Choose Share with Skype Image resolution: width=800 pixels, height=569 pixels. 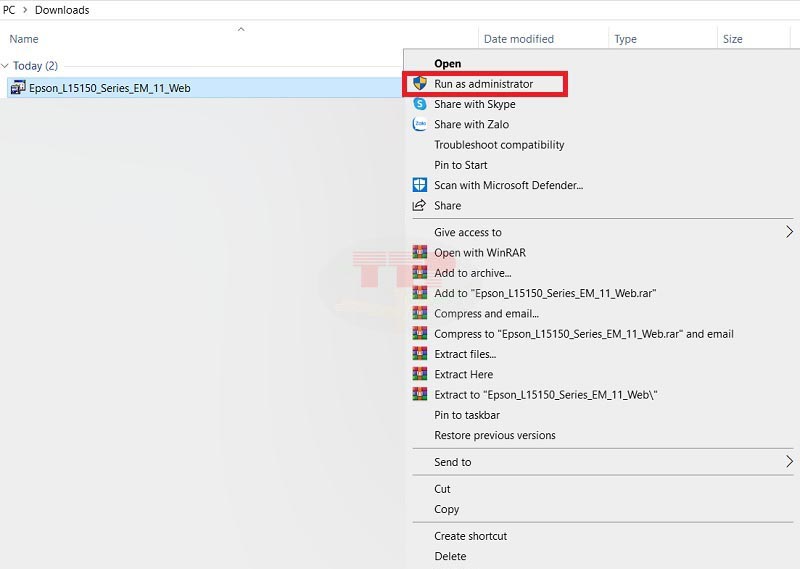click(474, 104)
